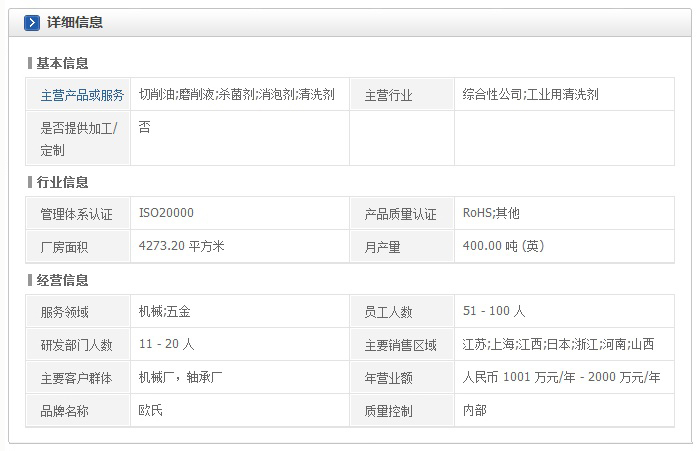The image size is (699, 451).
Task: Click the 51 - 100 人 employee count
Action: point(494,311)
